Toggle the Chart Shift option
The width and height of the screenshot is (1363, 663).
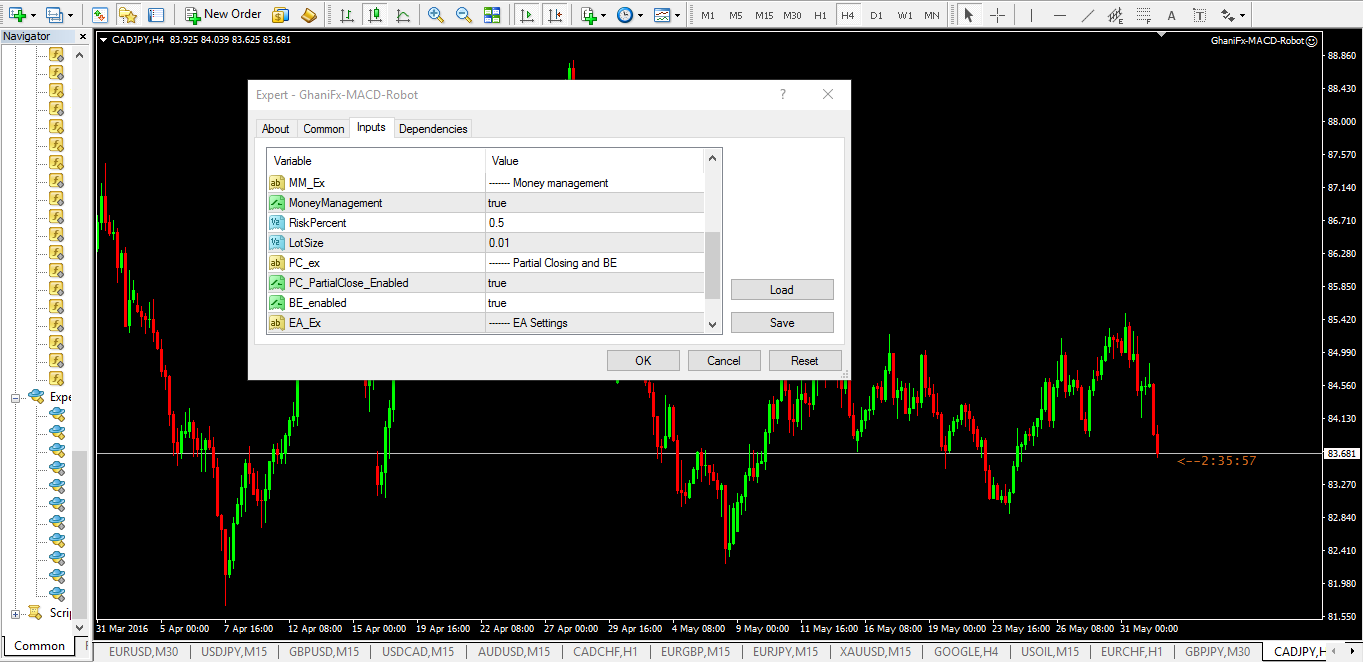click(555, 14)
